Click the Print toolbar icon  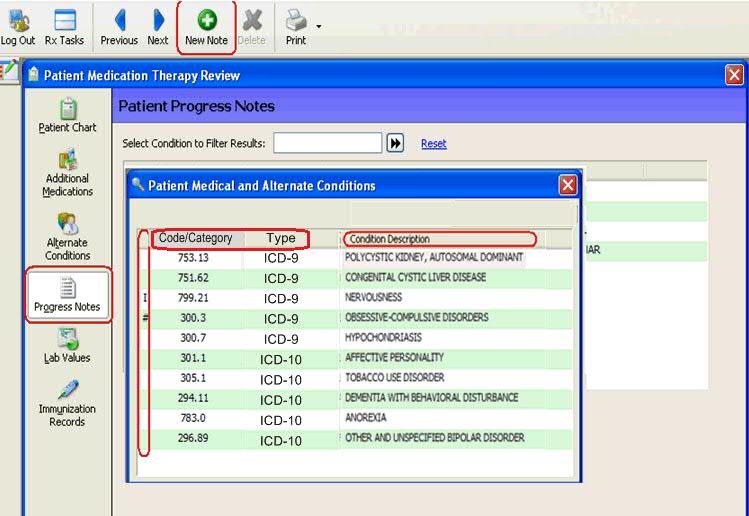[x=296, y=20]
